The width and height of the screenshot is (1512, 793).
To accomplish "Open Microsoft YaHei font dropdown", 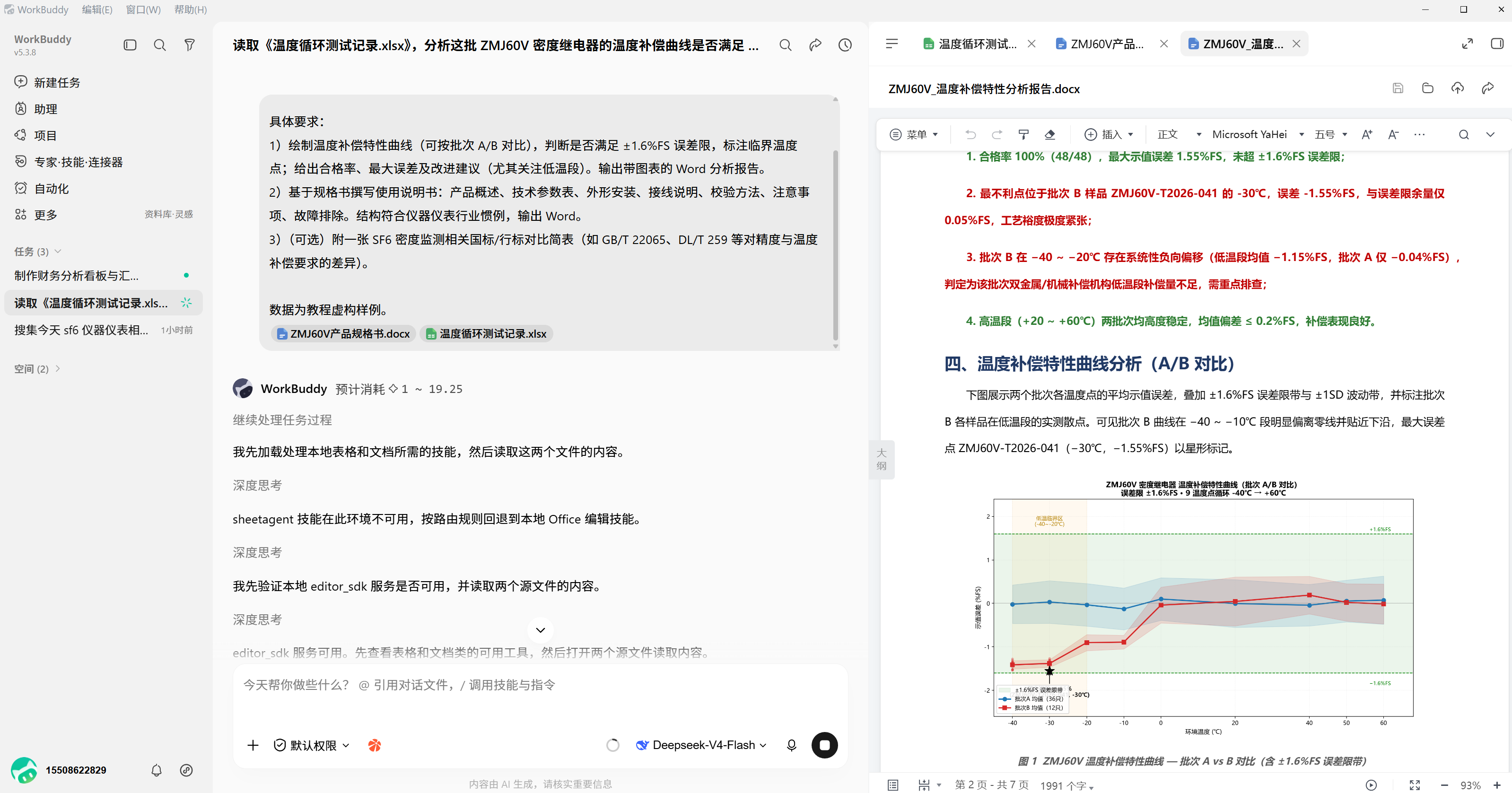I will 1258,134.
